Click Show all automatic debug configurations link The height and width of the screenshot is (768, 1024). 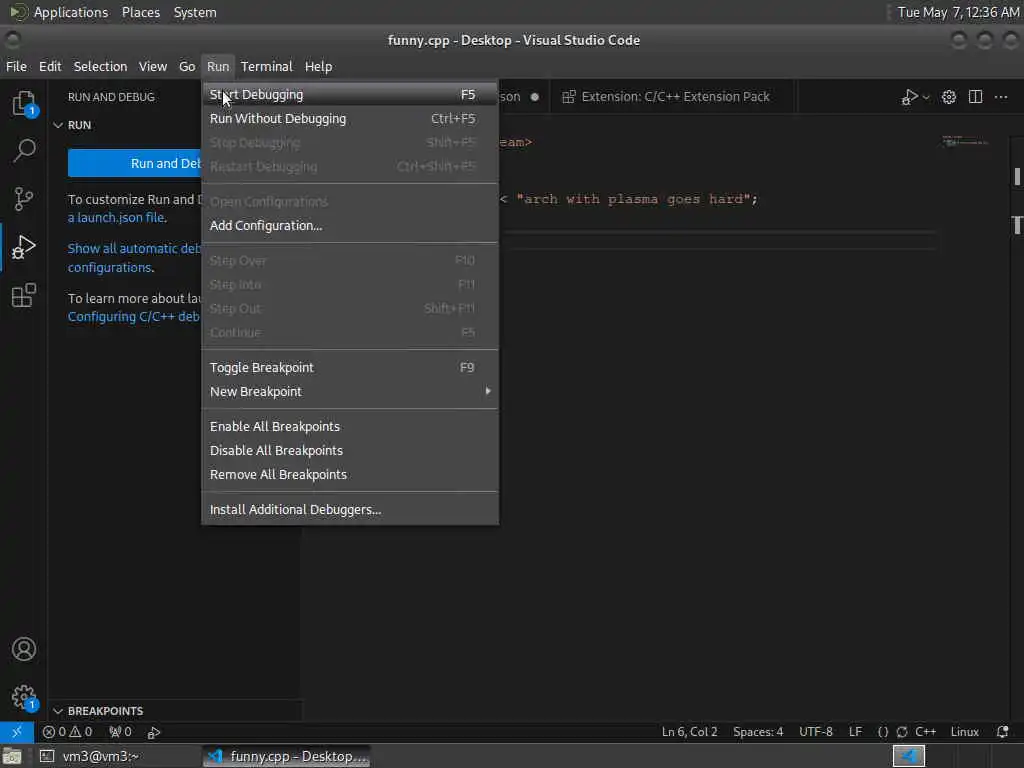point(134,257)
